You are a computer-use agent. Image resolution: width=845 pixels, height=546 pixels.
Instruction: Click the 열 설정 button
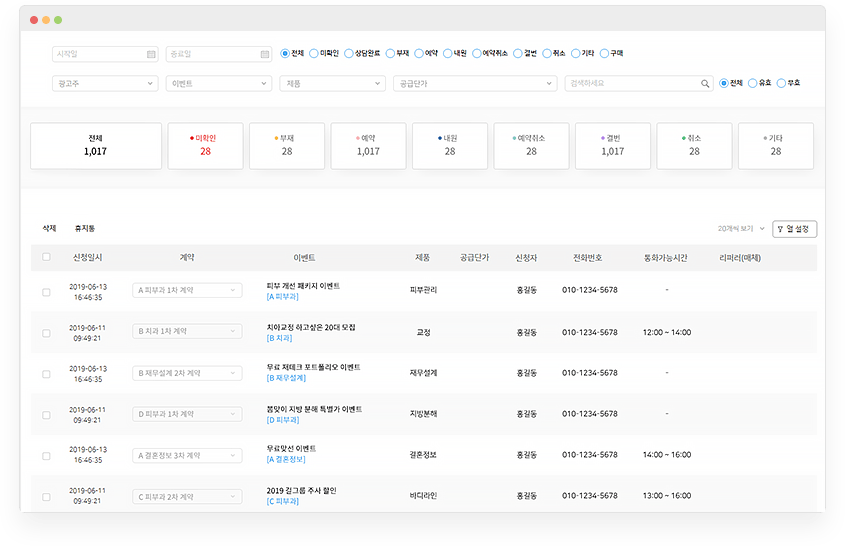click(x=795, y=229)
